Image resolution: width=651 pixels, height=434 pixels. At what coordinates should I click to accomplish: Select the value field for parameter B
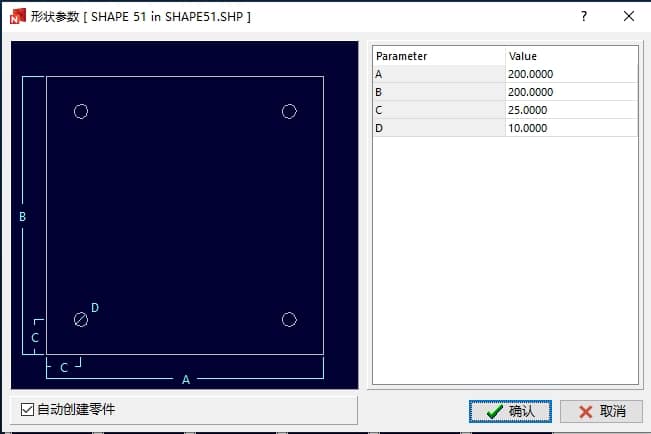pos(570,92)
